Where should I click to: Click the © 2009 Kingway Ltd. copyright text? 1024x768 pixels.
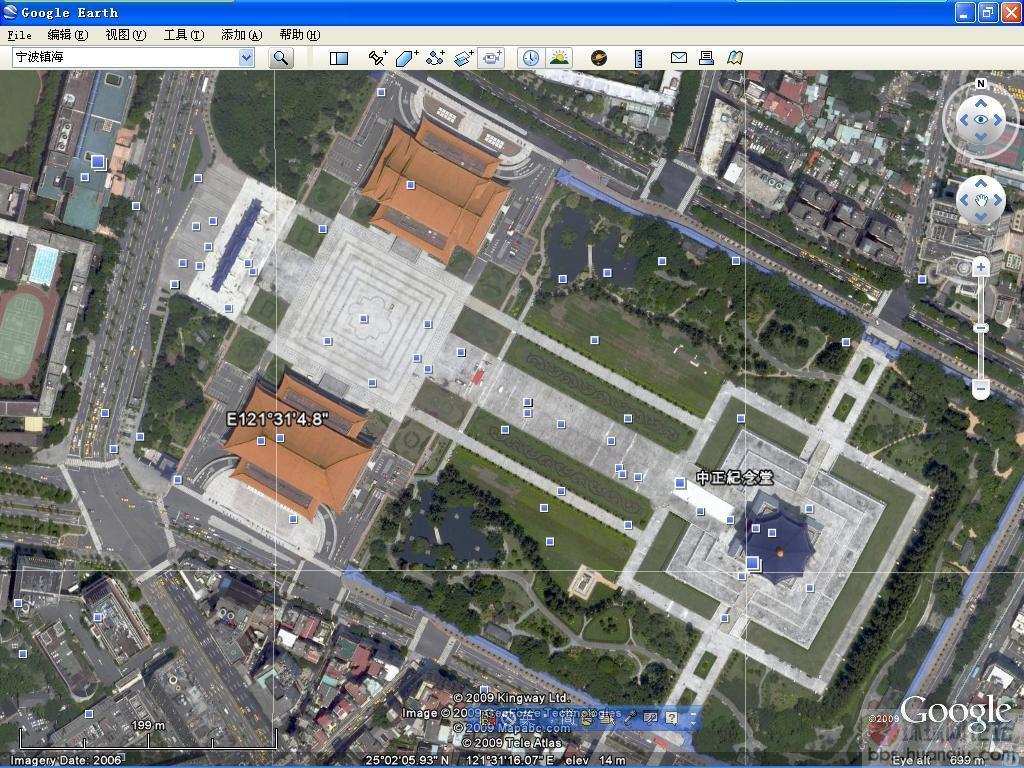[x=511, y=697]
